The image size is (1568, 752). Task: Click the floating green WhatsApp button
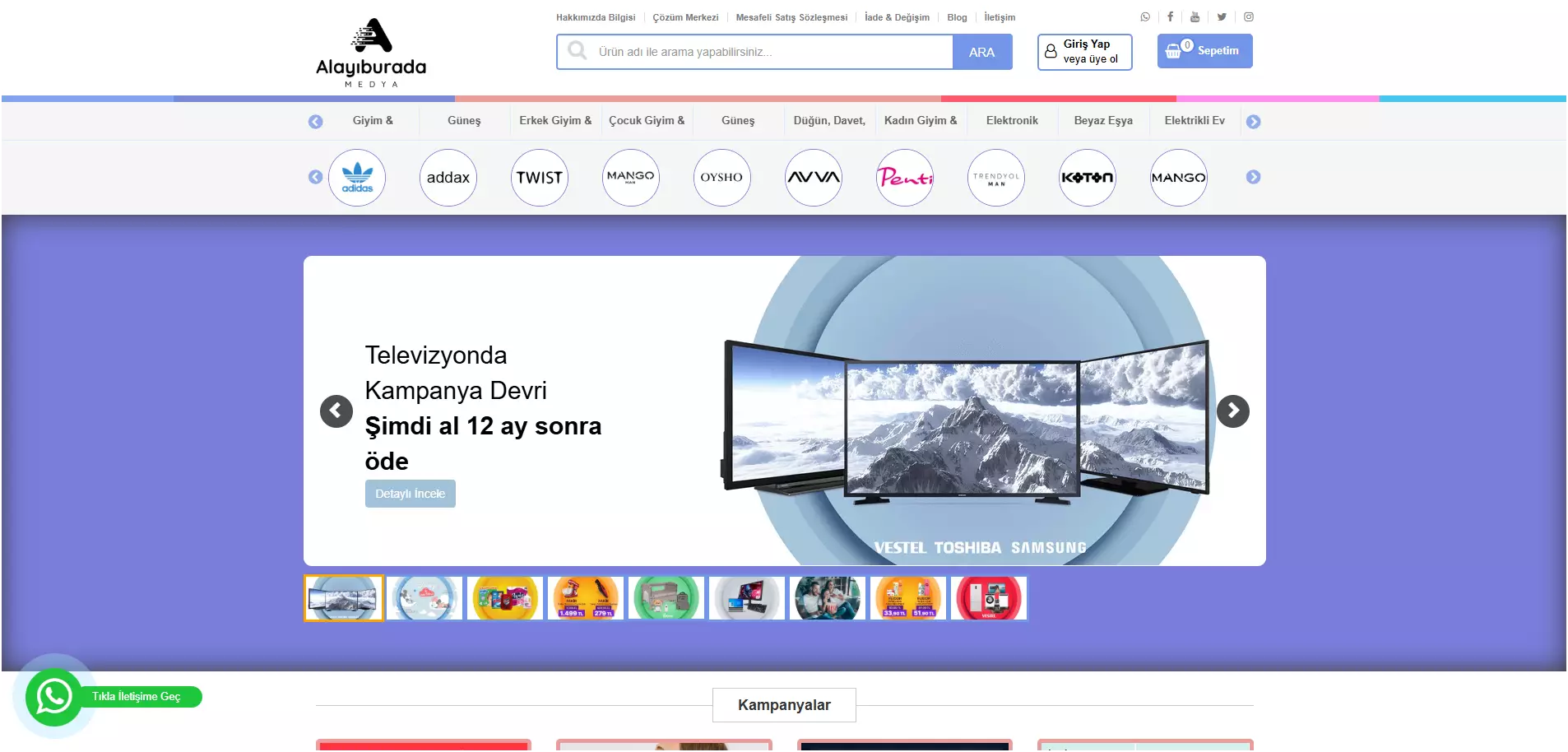(x=54, y=697)
